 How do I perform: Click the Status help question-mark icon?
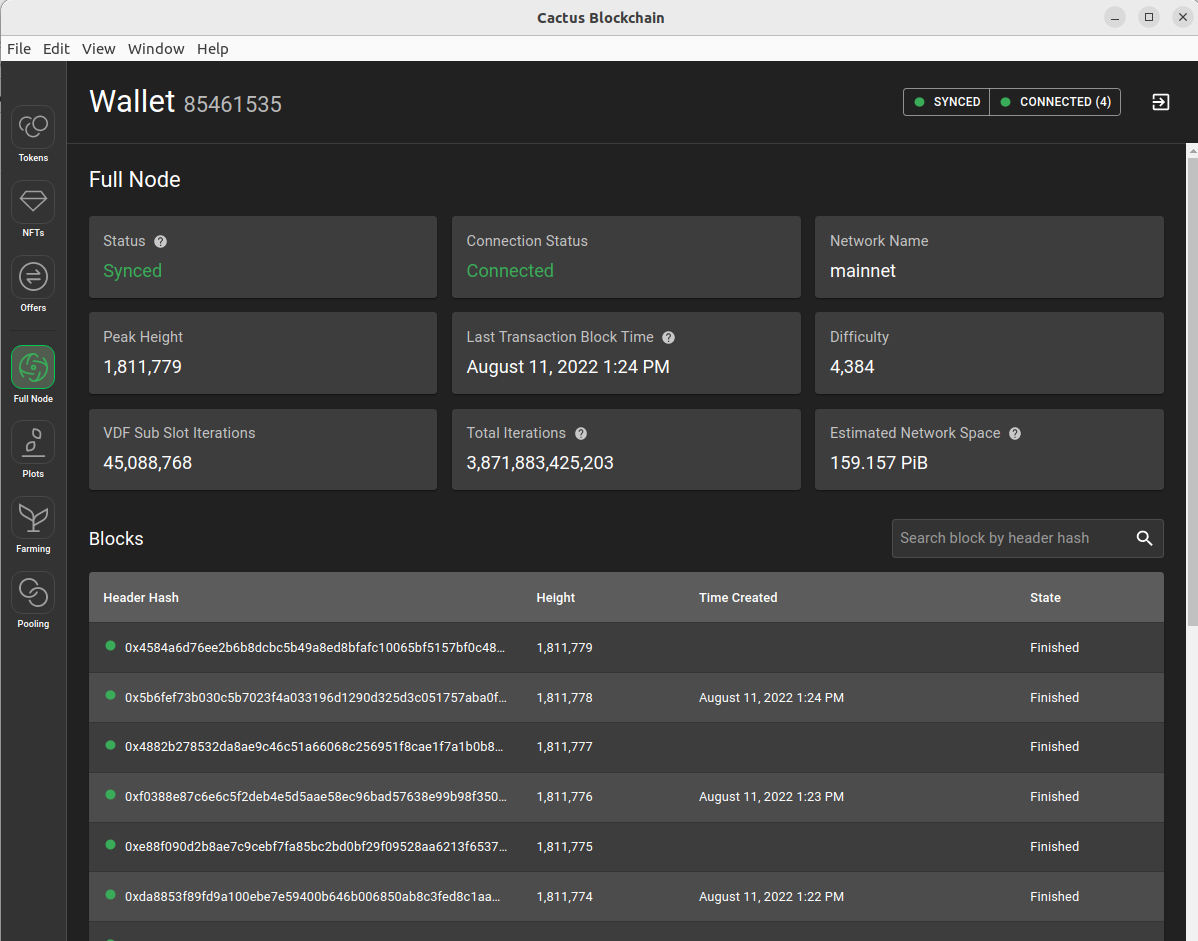(x=160, y=241)
